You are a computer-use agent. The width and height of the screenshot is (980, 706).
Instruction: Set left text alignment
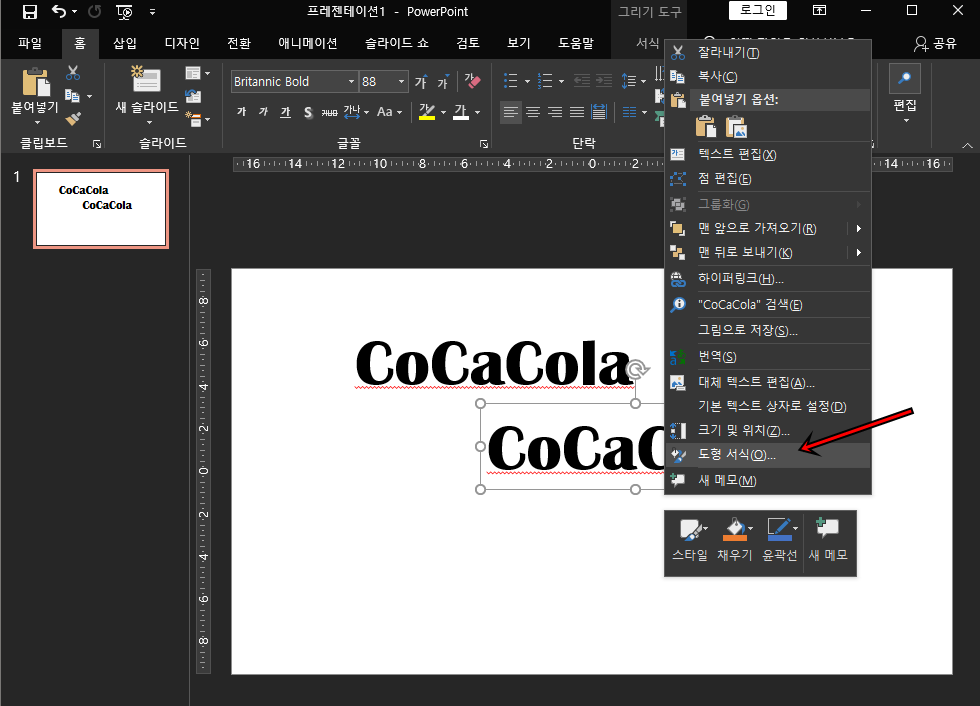[x=511, y=112]
